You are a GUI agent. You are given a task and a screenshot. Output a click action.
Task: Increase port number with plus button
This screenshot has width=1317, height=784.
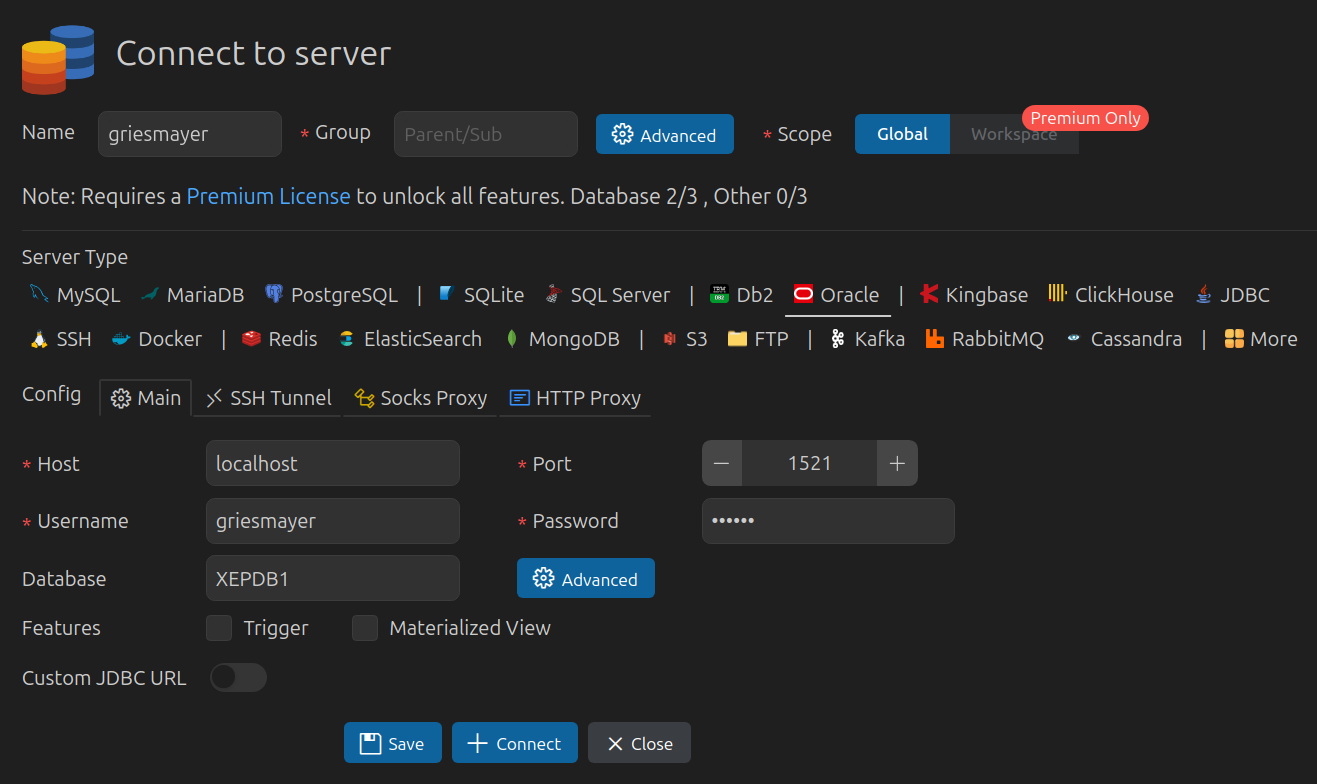pos(897,464)
